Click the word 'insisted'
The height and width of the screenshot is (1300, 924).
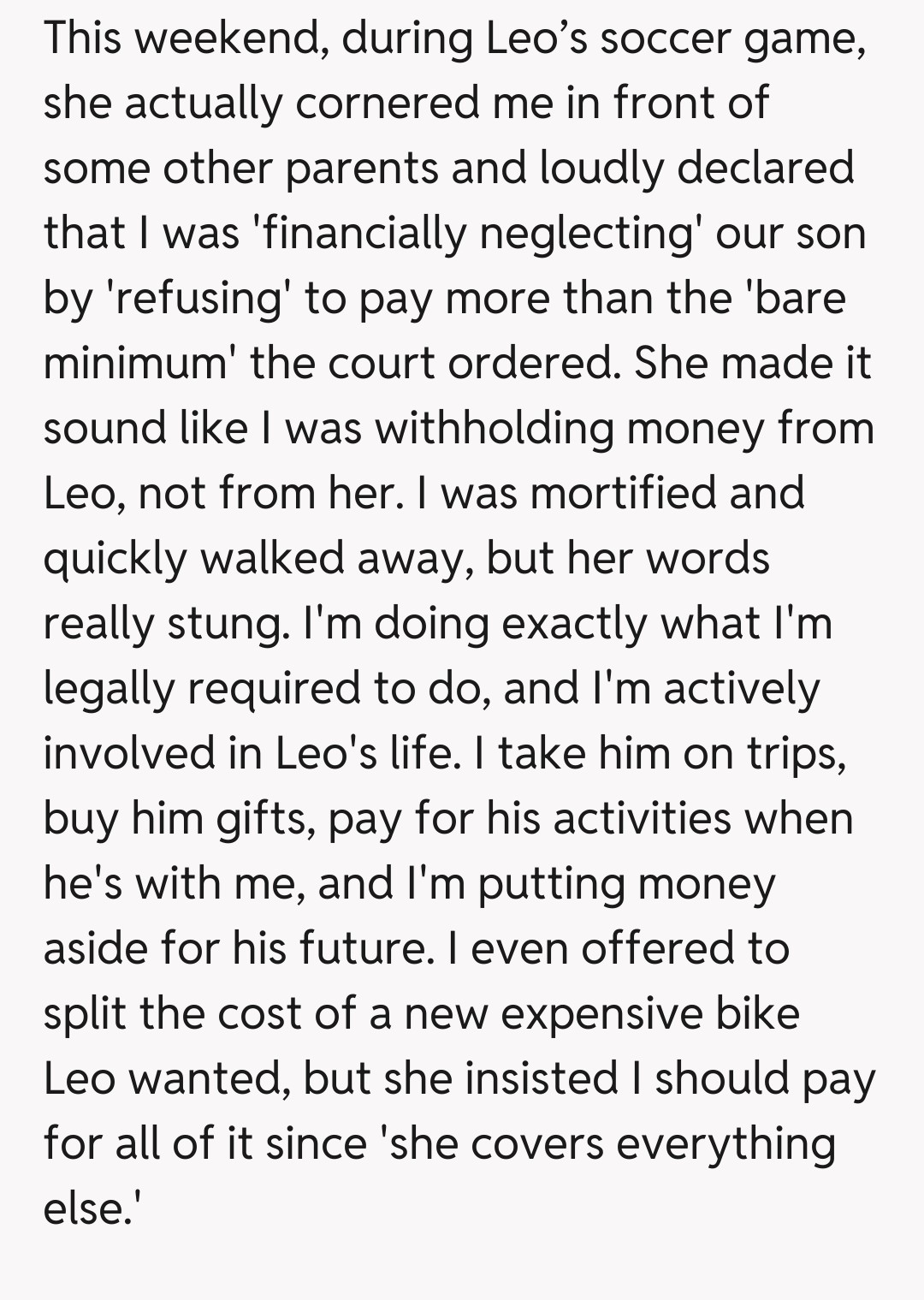[x=541, y=1078]
